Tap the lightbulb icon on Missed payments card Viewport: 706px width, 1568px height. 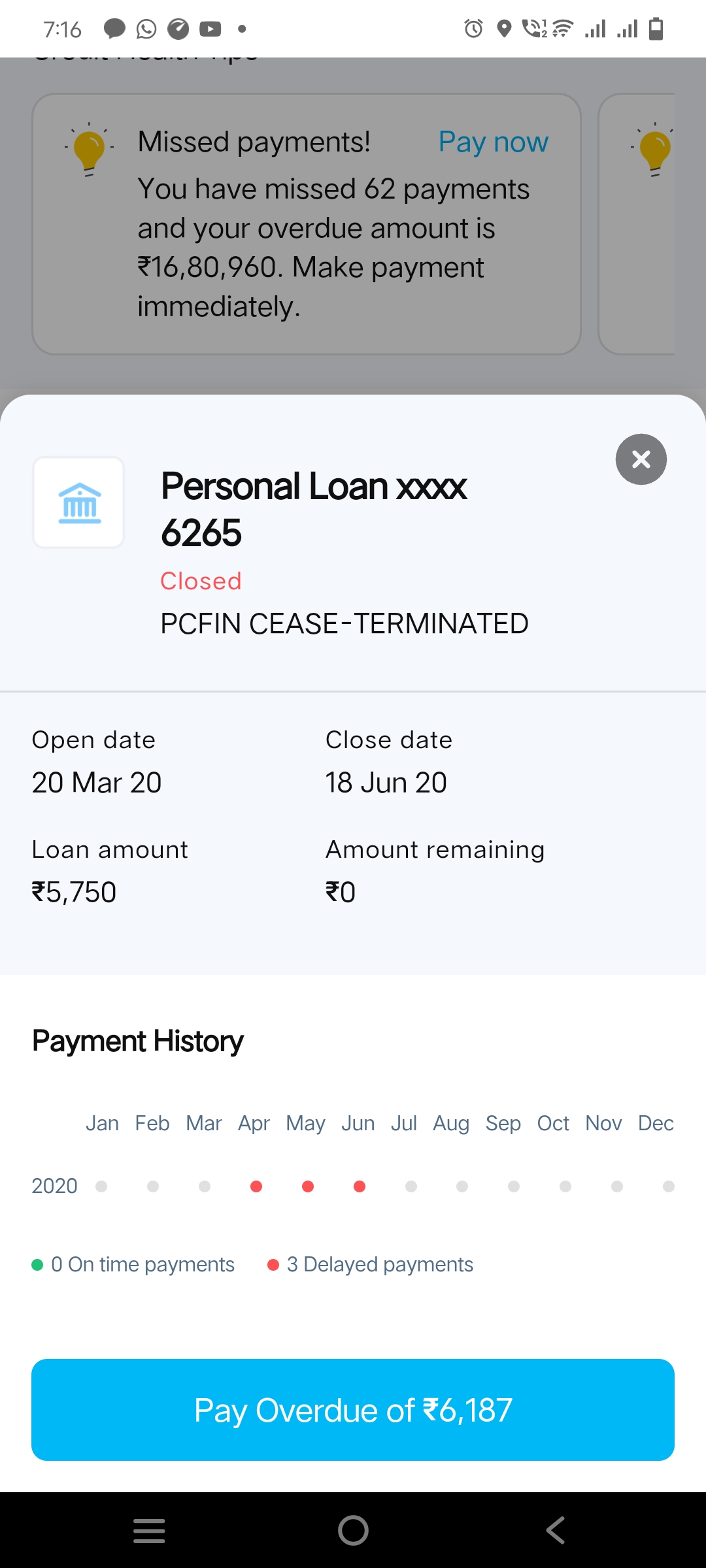[90, 150]
